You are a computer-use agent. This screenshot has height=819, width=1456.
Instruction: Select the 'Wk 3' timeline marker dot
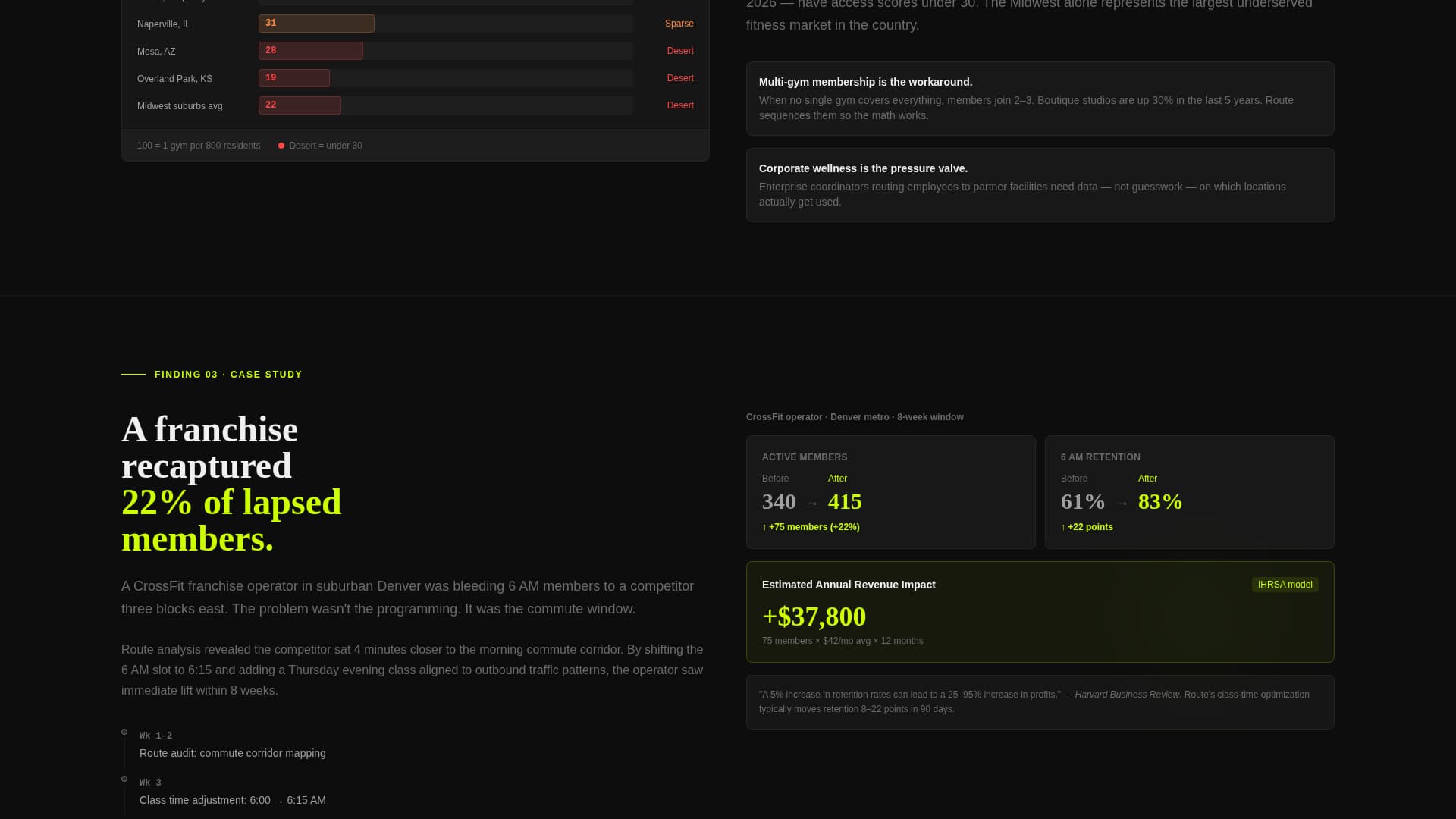pos(124,779)
